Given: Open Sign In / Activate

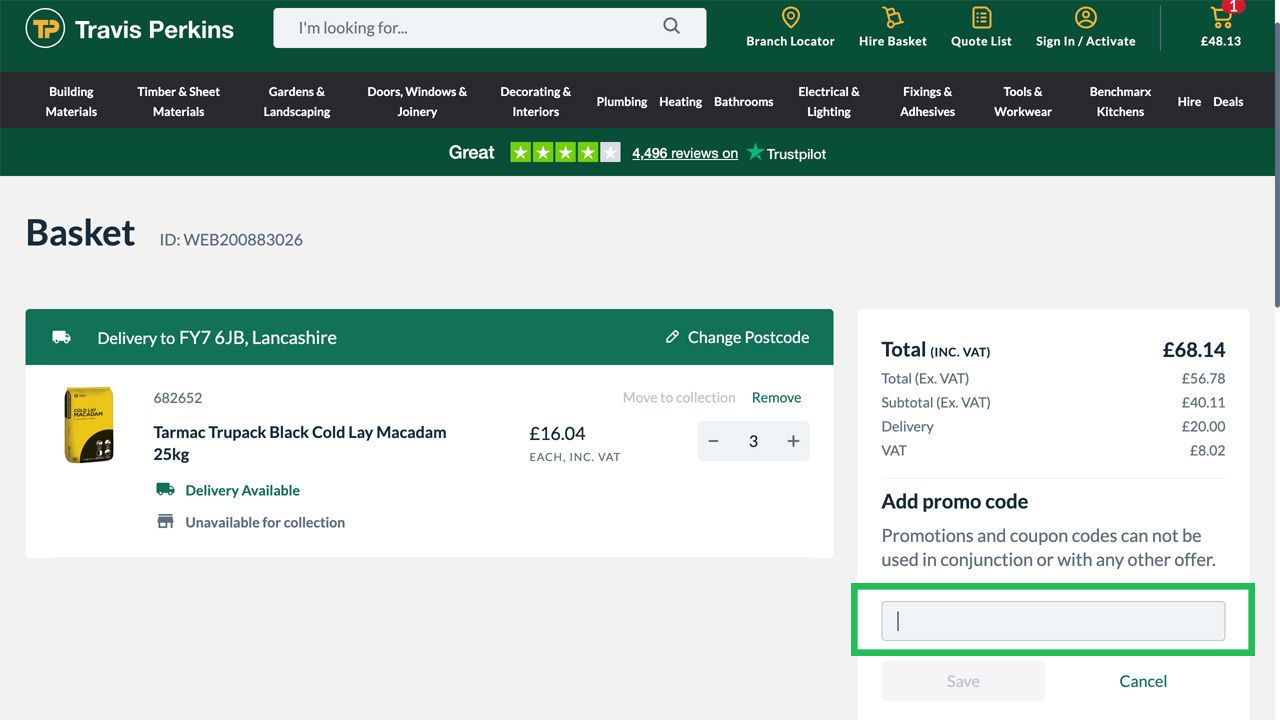Looking at the screenshot, I should coord(1085,27).
